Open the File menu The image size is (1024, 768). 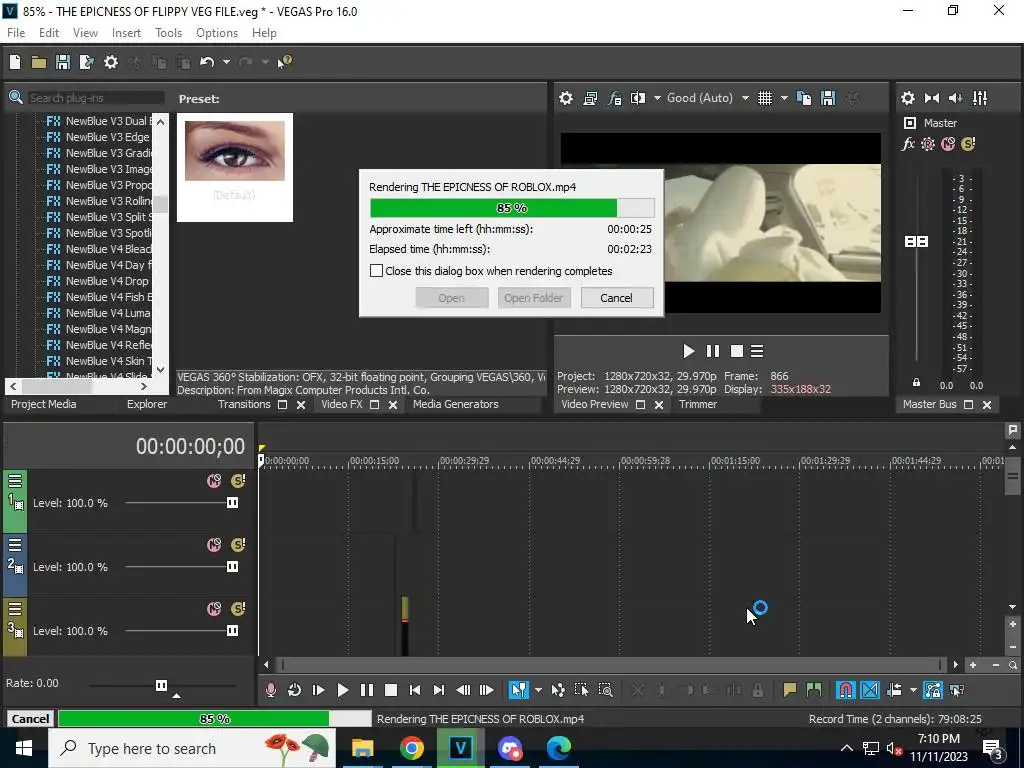click(x=16, y=33)
